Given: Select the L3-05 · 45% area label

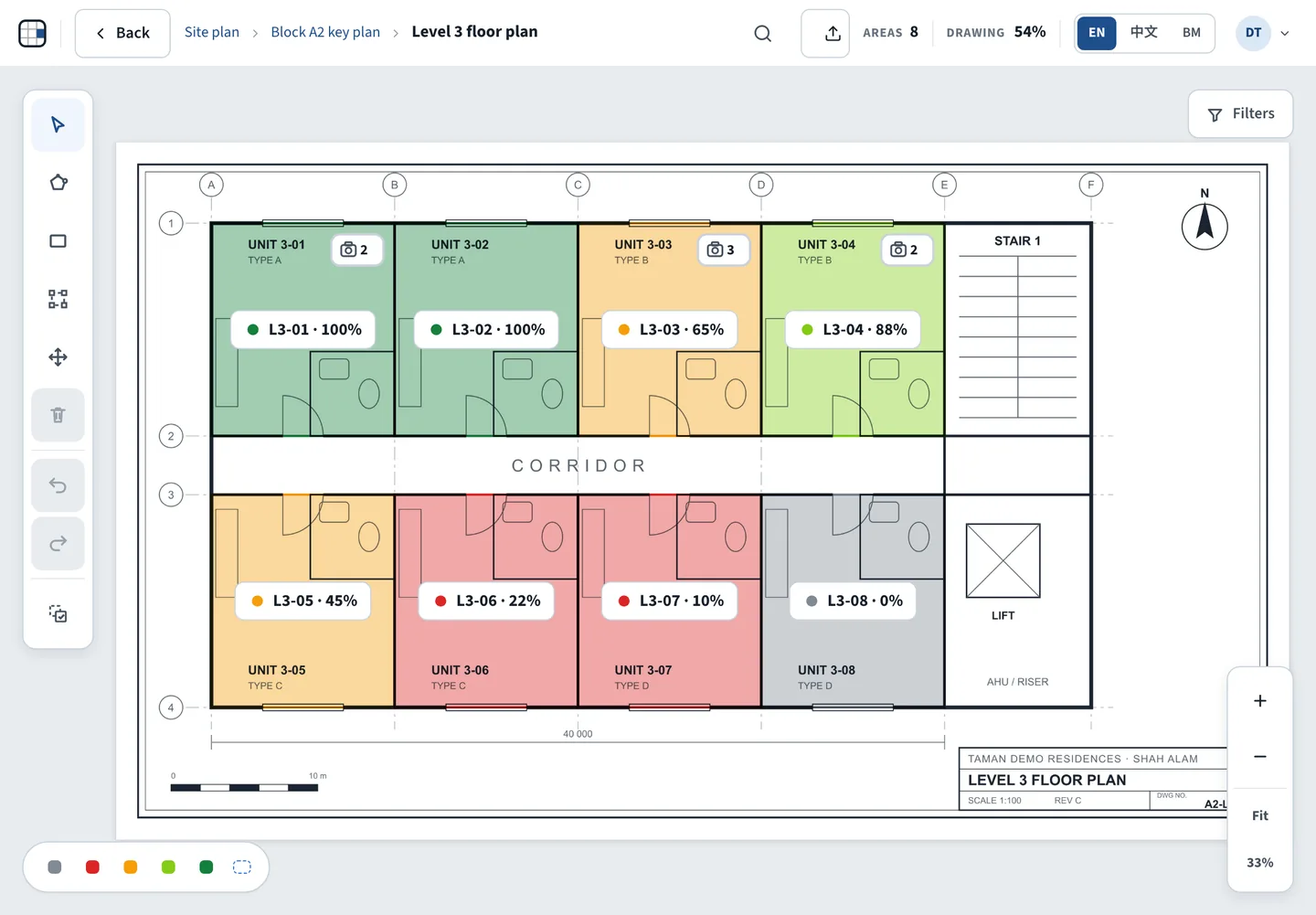Looking at the screenshot, I should 303,601.
